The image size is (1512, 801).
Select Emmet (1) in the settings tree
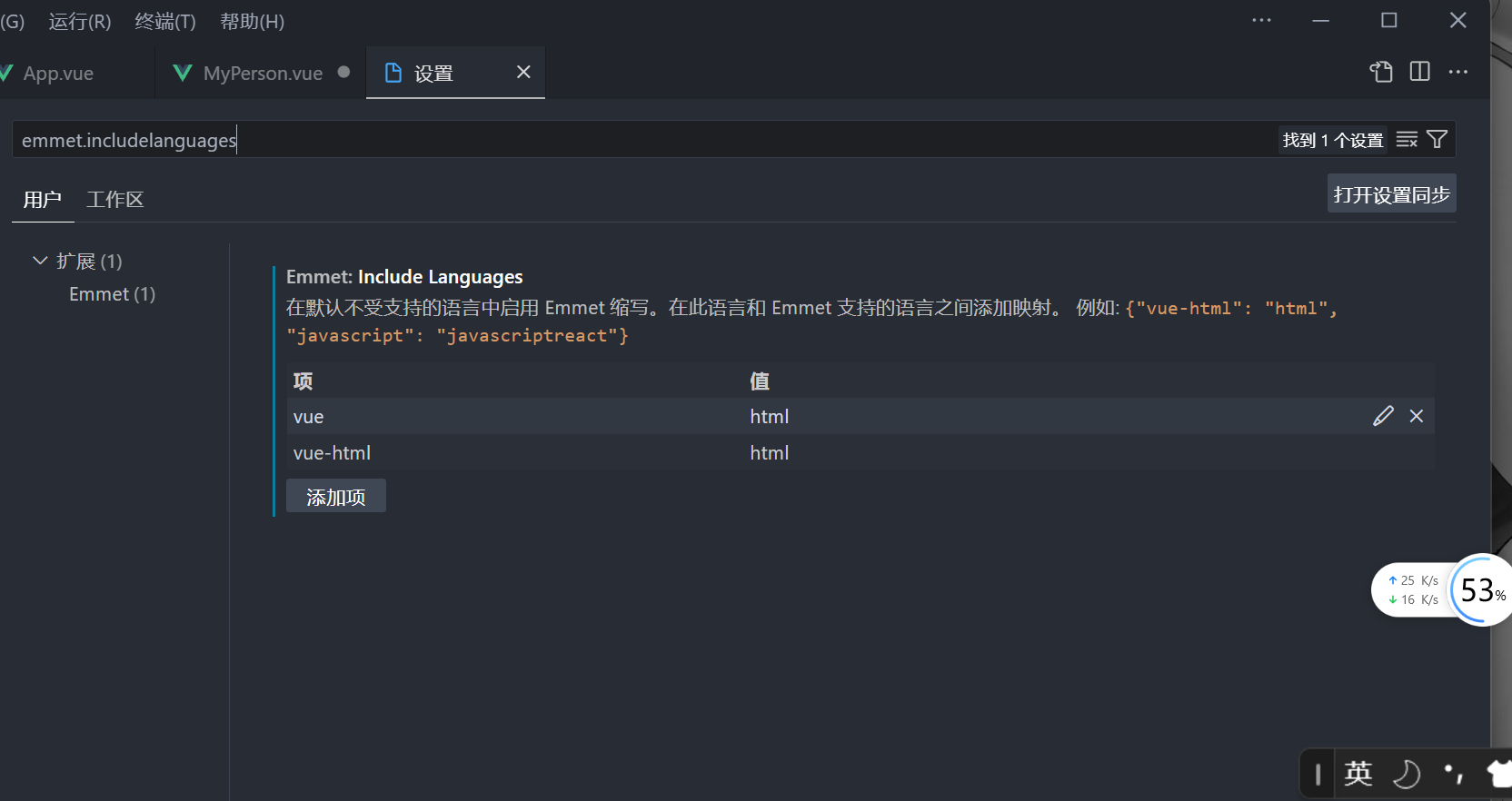(112, 294)
